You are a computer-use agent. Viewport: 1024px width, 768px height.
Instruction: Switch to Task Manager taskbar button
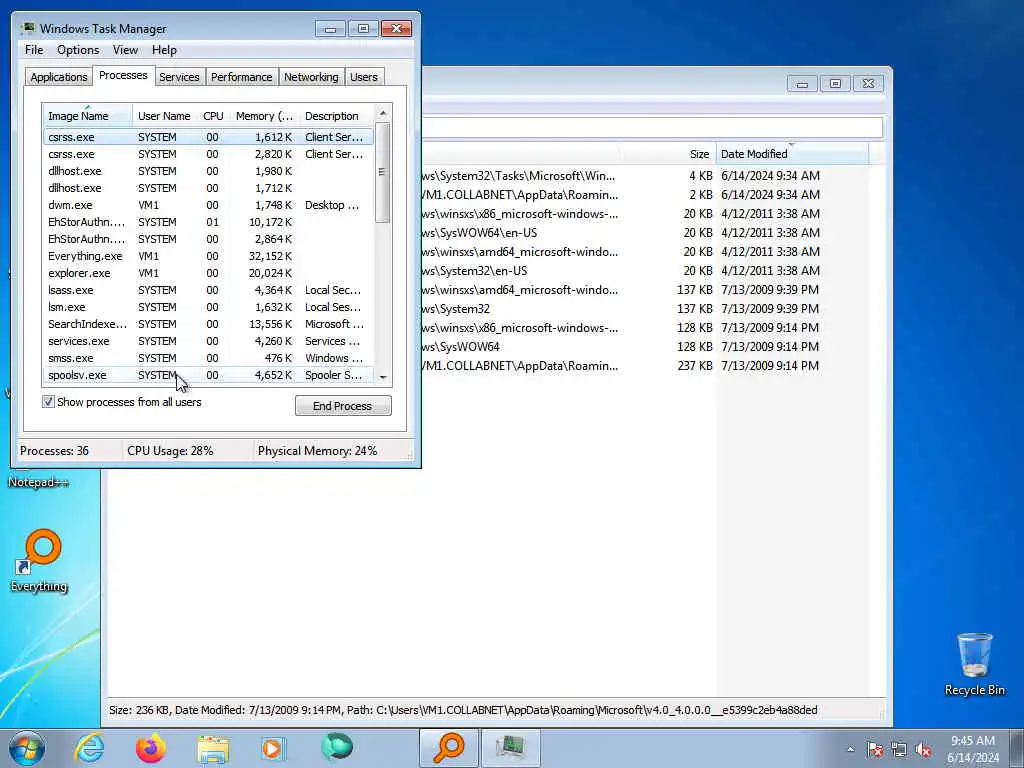tap(511, 748)
